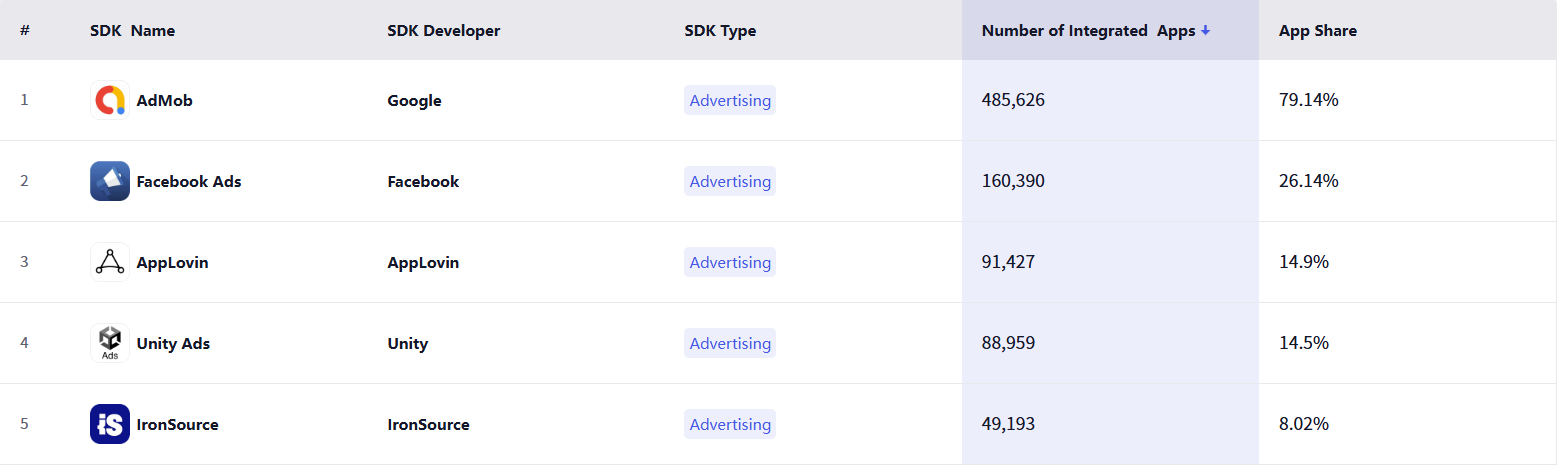The image size is (1557, 465).
Task: Click rank number 5 in IronSource row
Action: point(24,424)
